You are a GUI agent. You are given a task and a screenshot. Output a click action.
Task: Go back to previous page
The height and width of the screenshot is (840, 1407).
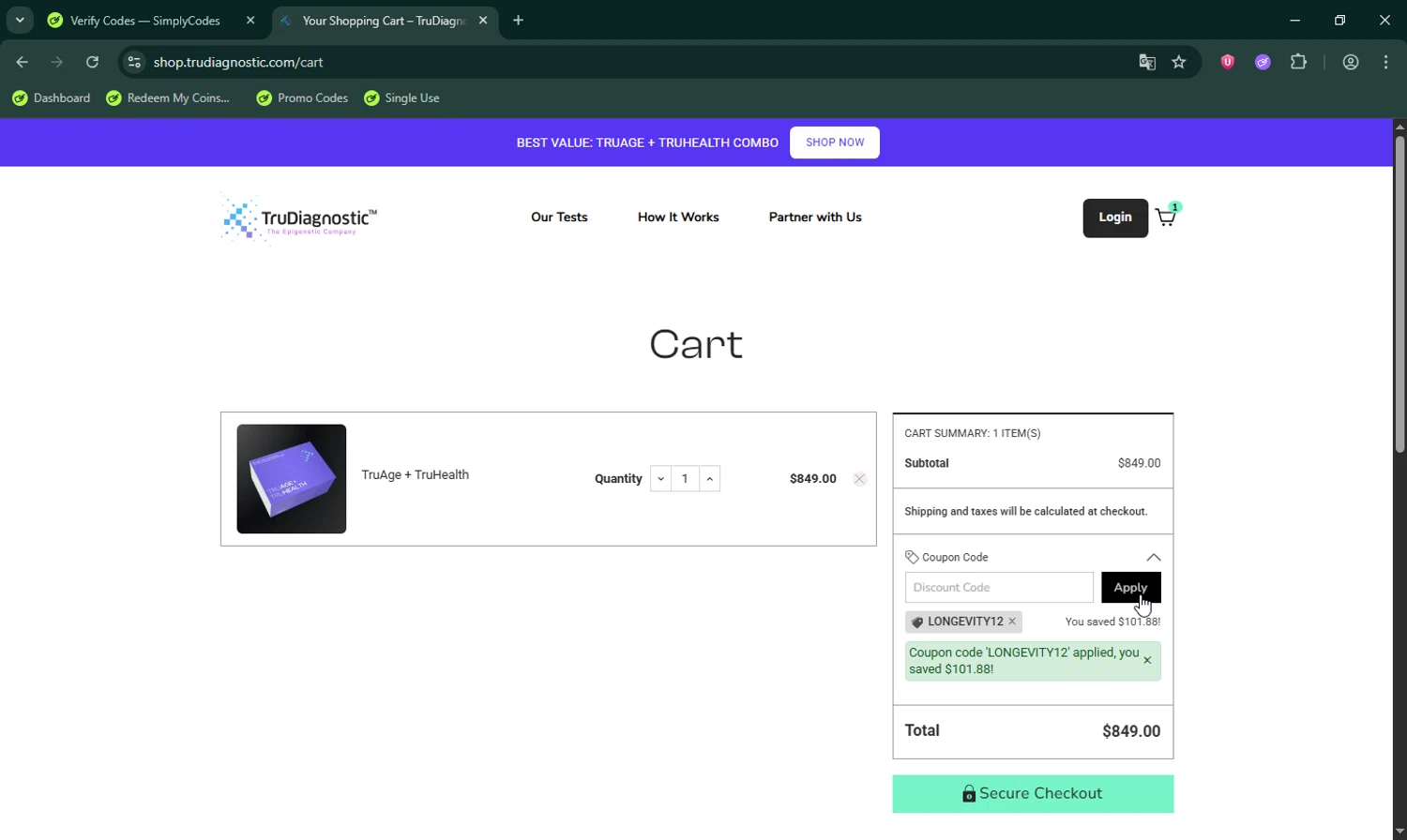[x=23, y=62]
